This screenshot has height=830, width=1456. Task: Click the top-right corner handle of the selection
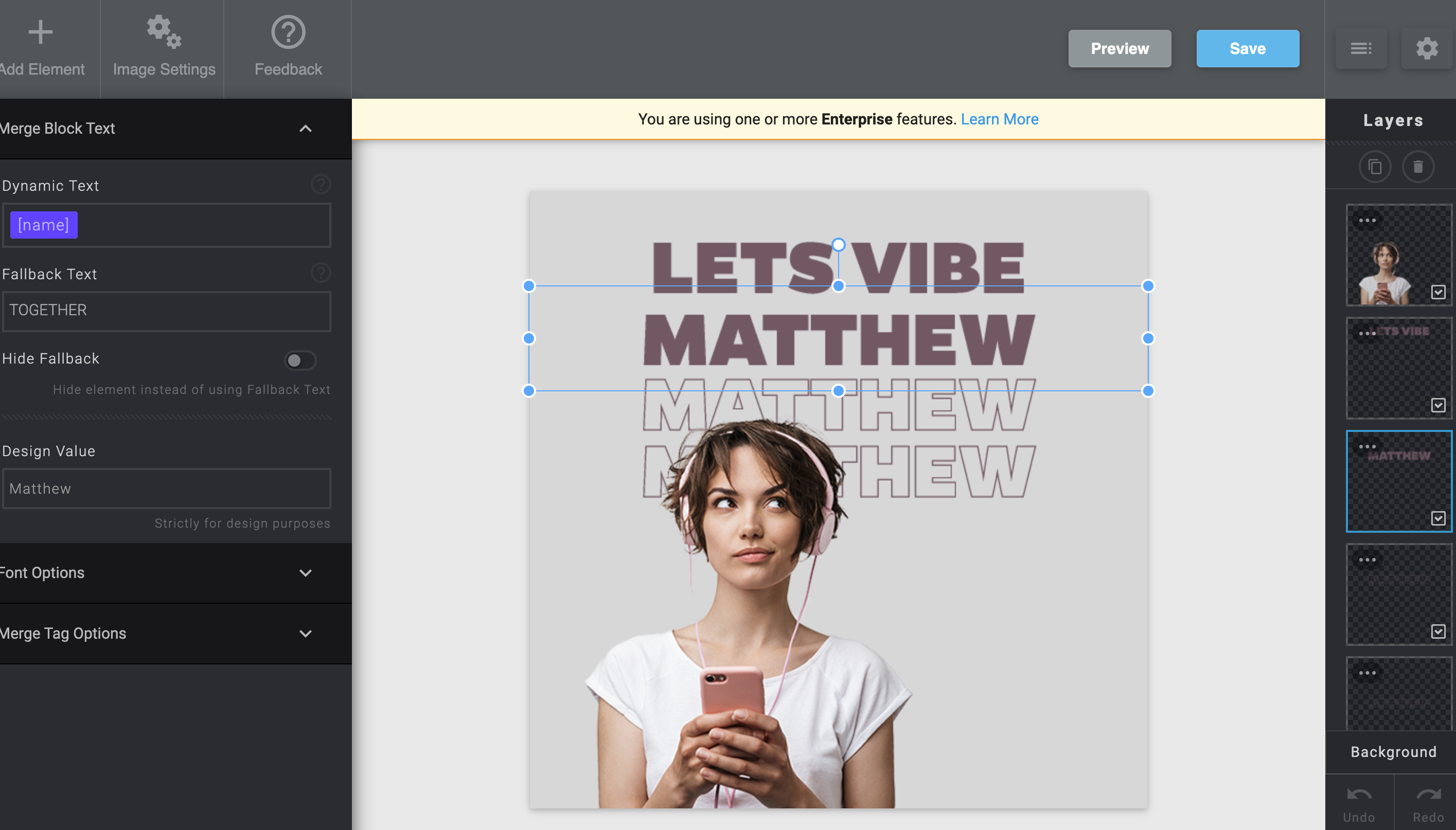pos(1148,285)
